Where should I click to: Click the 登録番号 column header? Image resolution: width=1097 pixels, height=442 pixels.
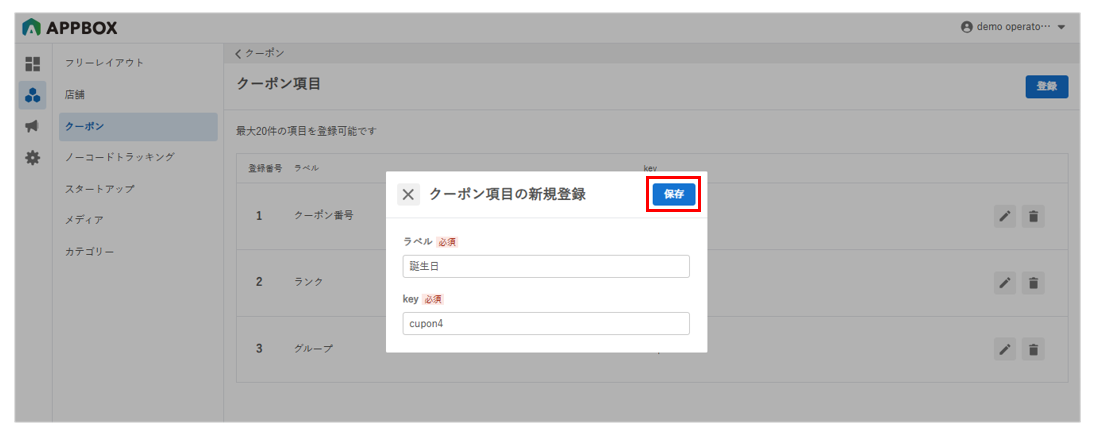pyautogui.click(x=265, y=169)
